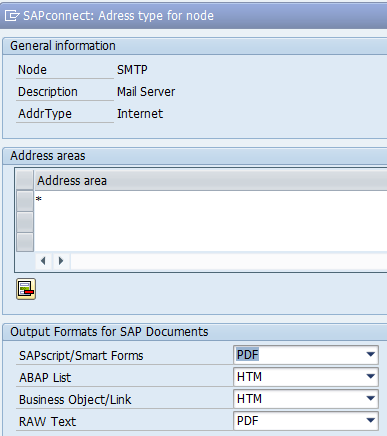The height and width of the screenshot is (436, 387).
Task: Click the Output Formats for SAP Documents header
Action: pos(109,332)
